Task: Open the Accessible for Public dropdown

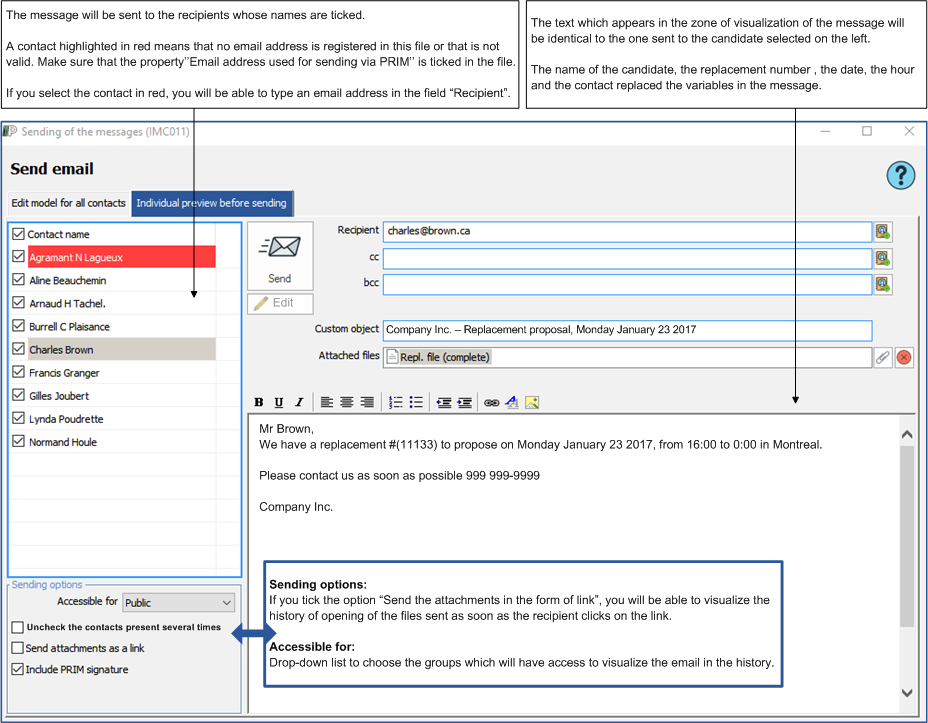Action: (x=178, y=602)
